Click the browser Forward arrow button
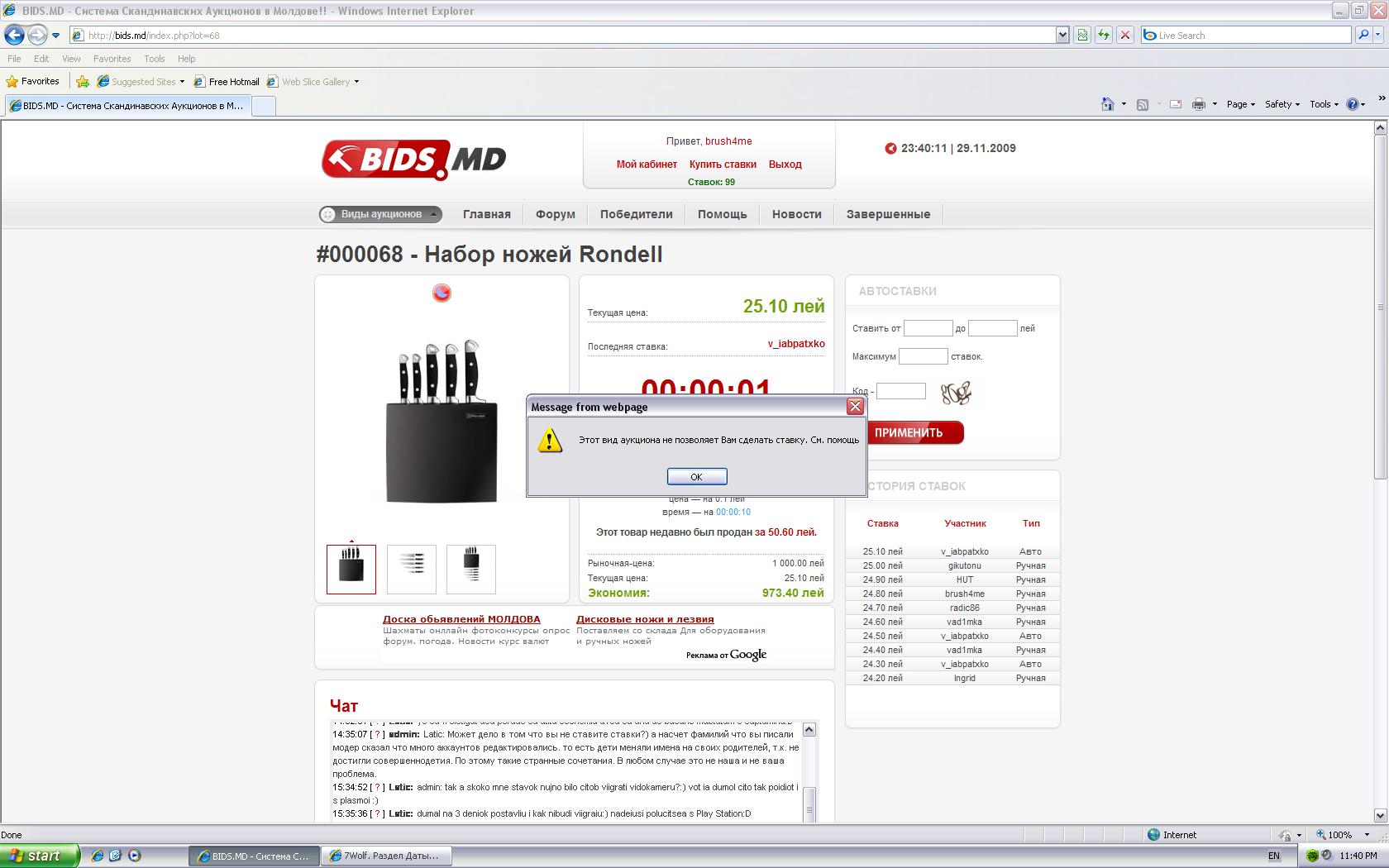Screen dimensions: 1389x868 point(37,35)
